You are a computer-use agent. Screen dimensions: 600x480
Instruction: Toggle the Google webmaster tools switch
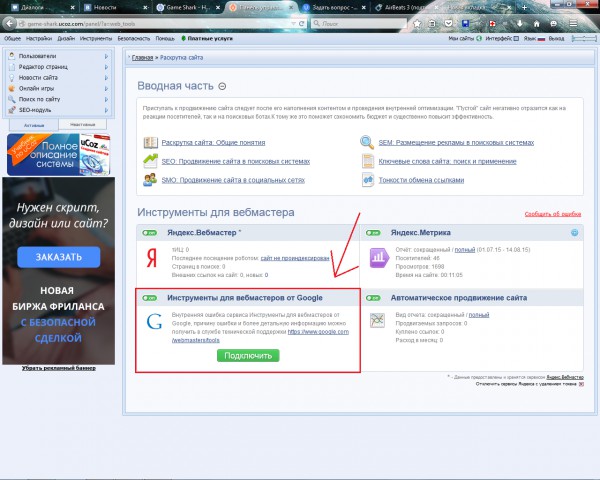point(150,298)
